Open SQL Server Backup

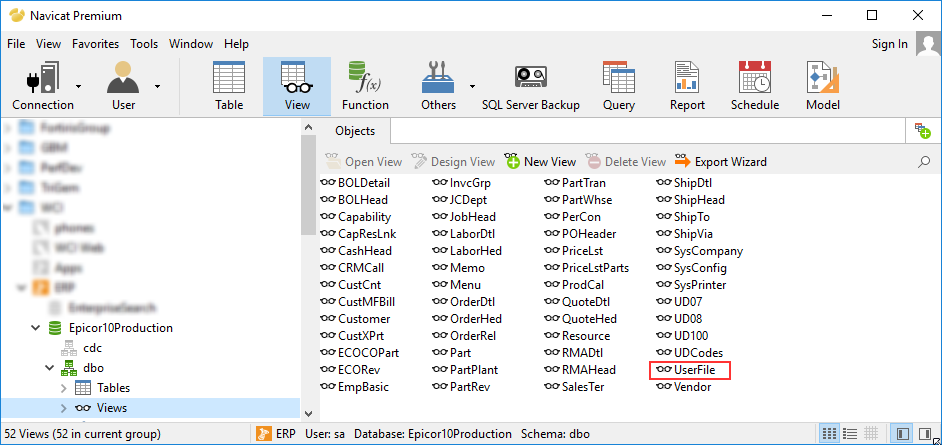530,86
